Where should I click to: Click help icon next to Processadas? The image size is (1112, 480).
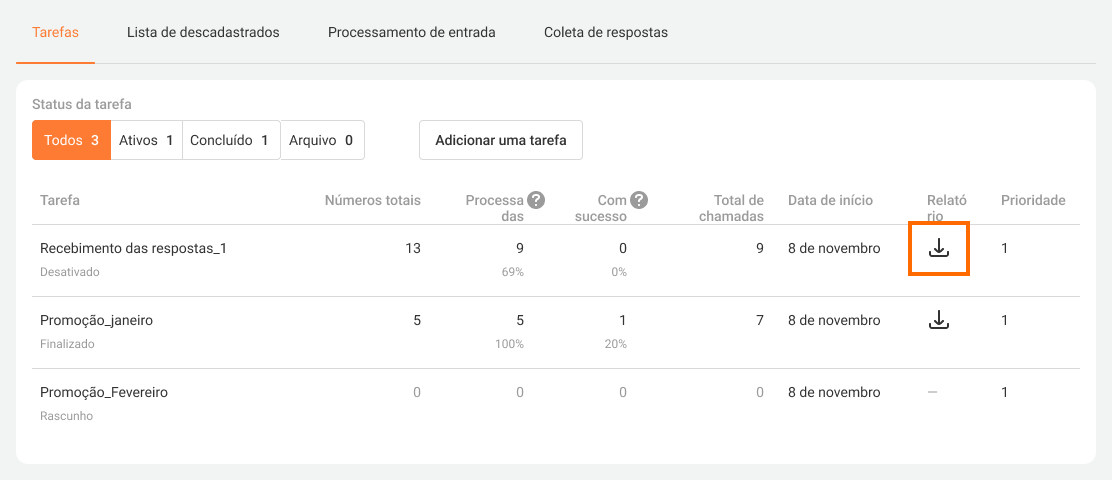pyautogui.click(x=536, y=200)
